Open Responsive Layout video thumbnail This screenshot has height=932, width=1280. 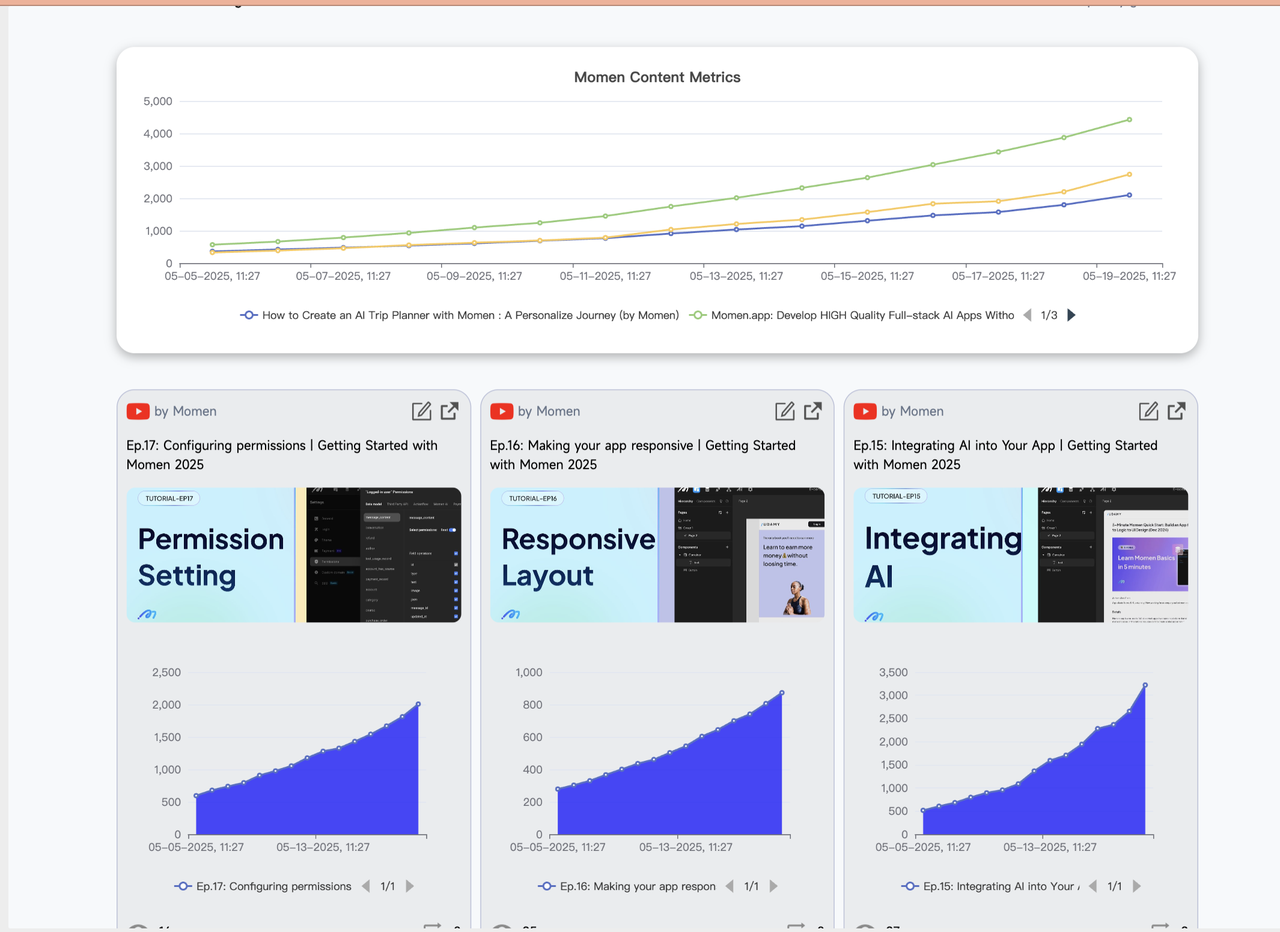click(x=657, y=555)
